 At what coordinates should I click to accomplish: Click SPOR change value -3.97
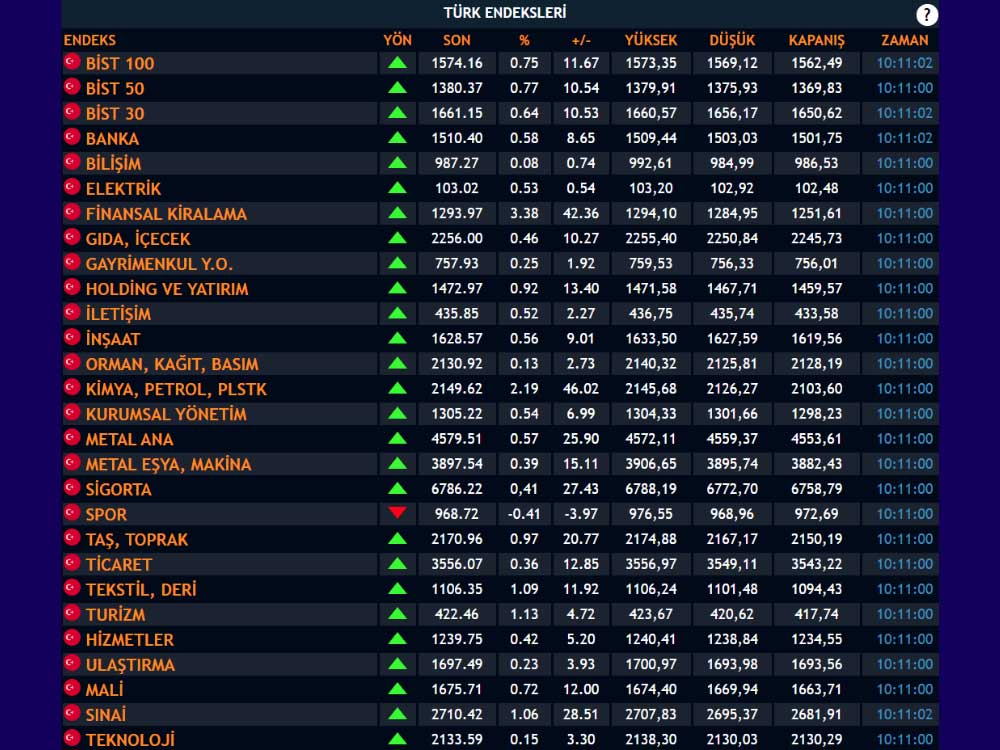(x=581, y=514)
